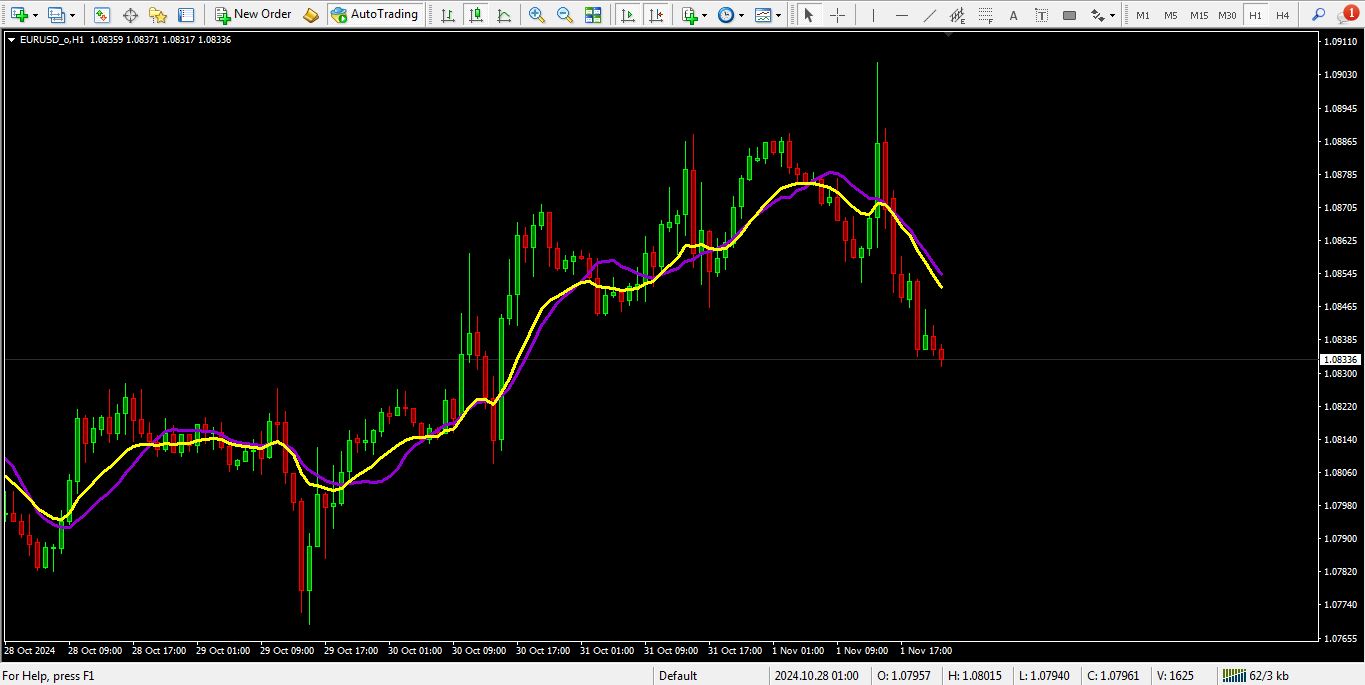Viewport: 1365px width, 685px height.
Task: Switch the chart to Candlestick mode
Action: click(476, 14)
